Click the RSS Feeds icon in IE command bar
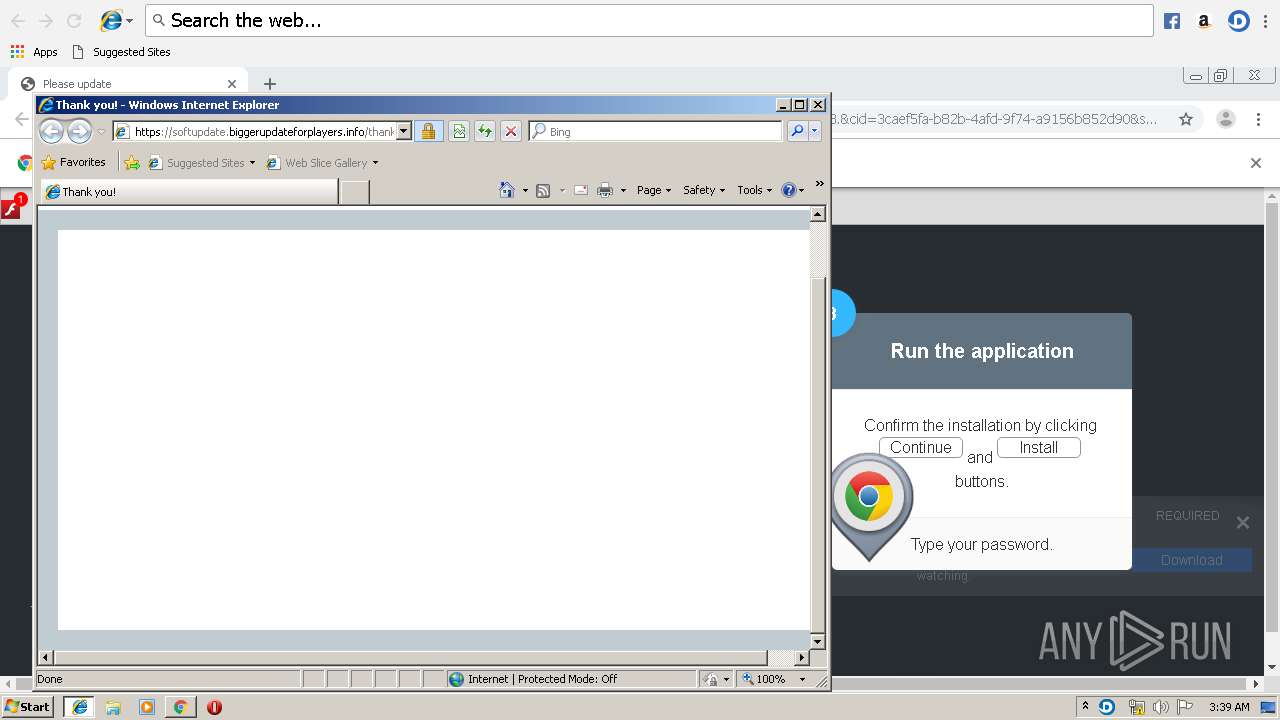Viewport: 1280px width, 720px height. coord(543,190)
